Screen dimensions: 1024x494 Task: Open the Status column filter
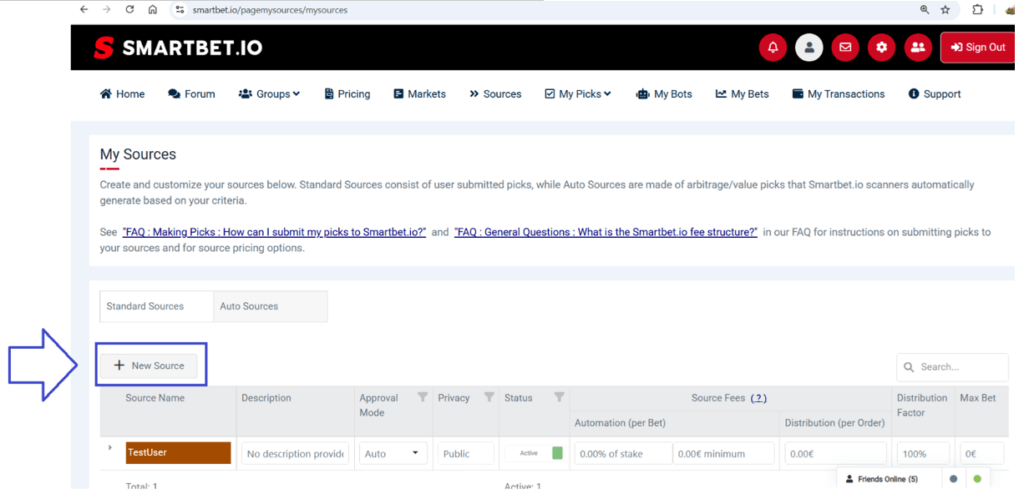coord(559,398)
